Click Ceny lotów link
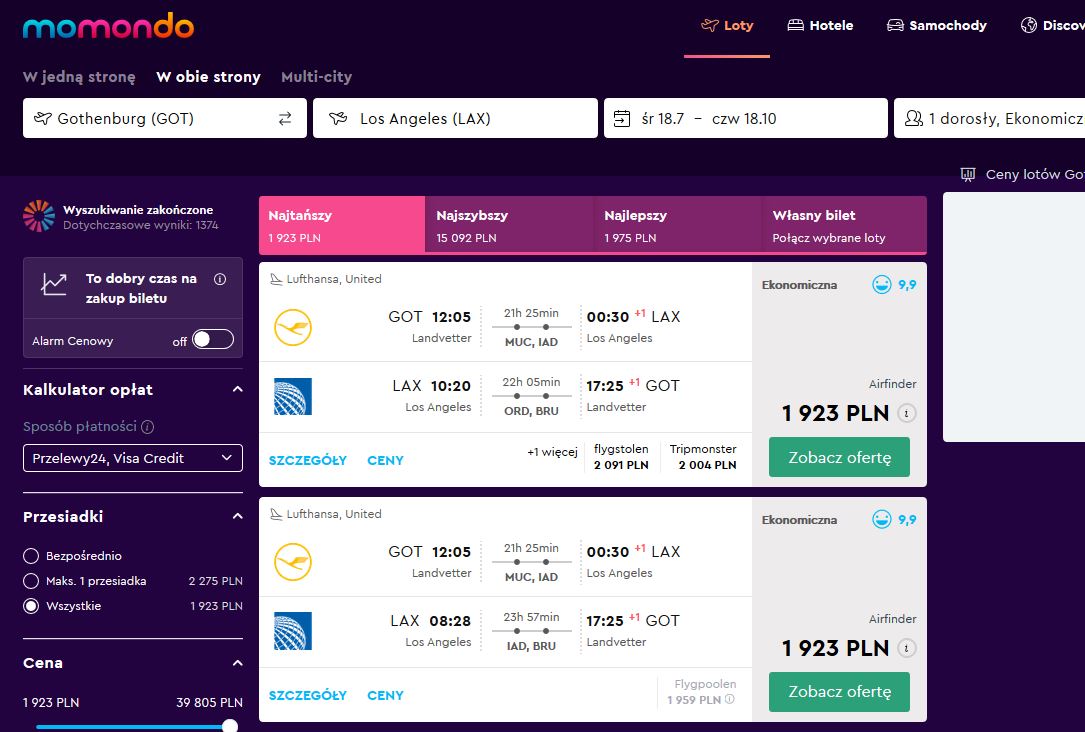This screenshot has height=732, width=1085. coord(1034,174)
